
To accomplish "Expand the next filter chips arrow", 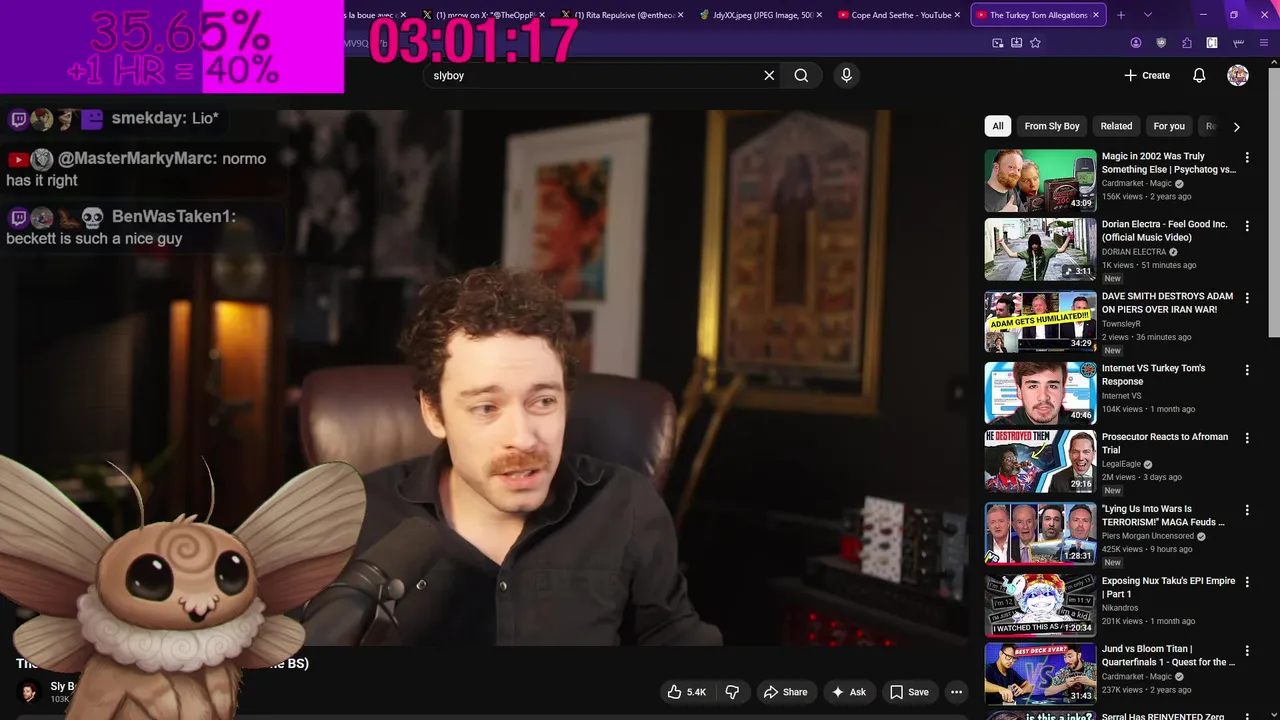I will 1236,127.
